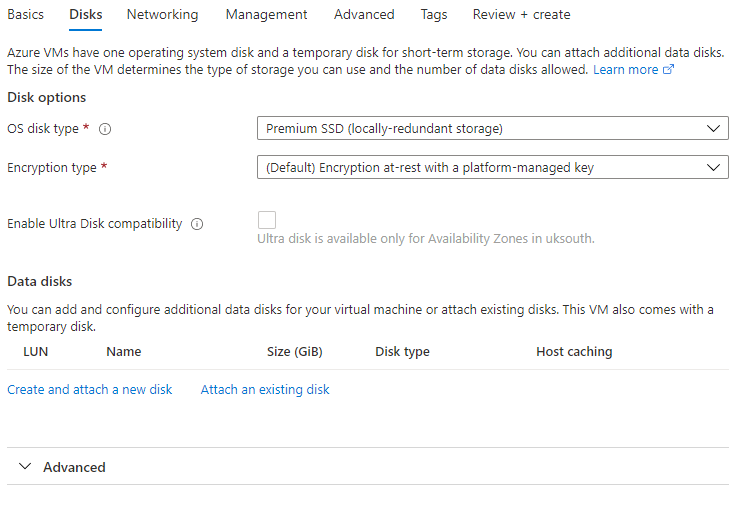Click the info icon beside Enable Ultra Disk compatibility
The image size is (743, 520).
(197, 224)
